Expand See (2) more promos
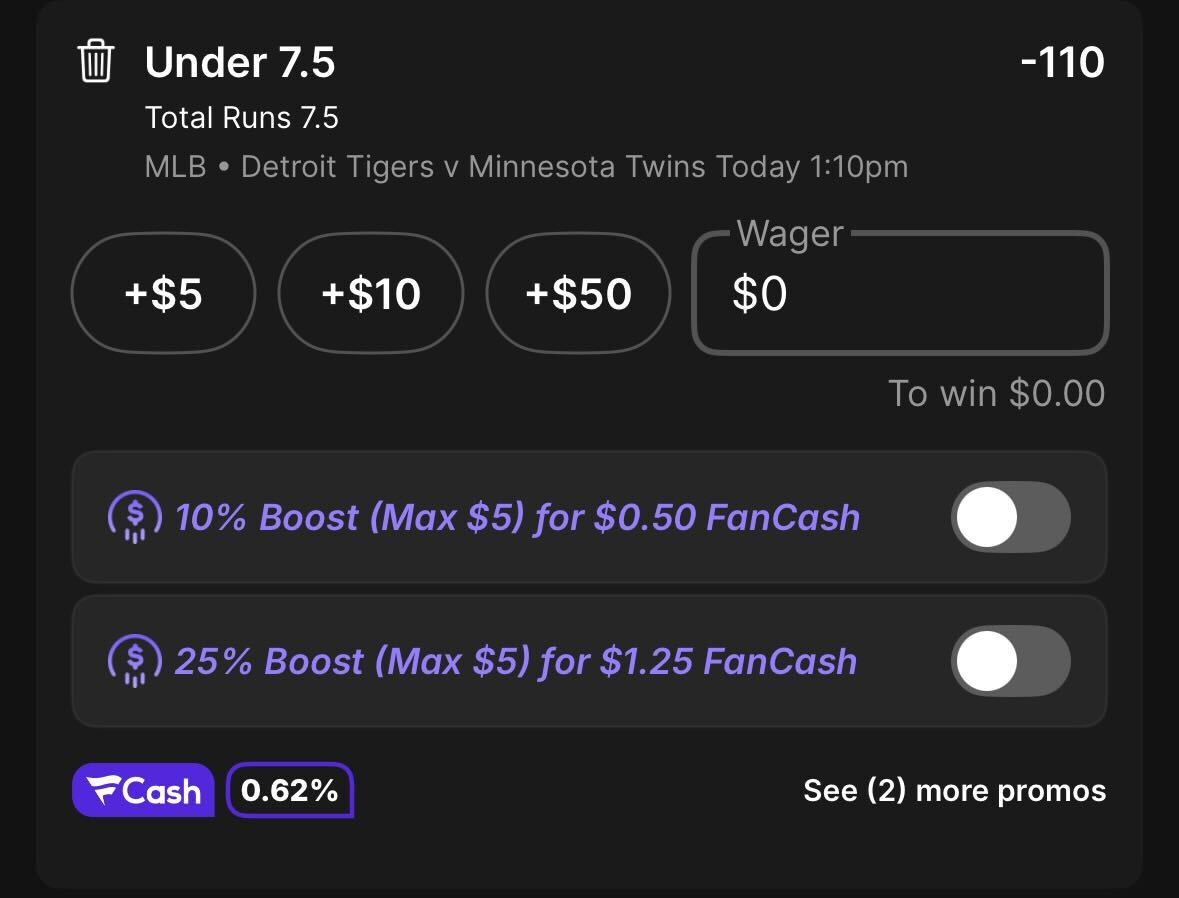Image resolution: width=1179 pixels, height=898 pixels. tap(954, 790)
